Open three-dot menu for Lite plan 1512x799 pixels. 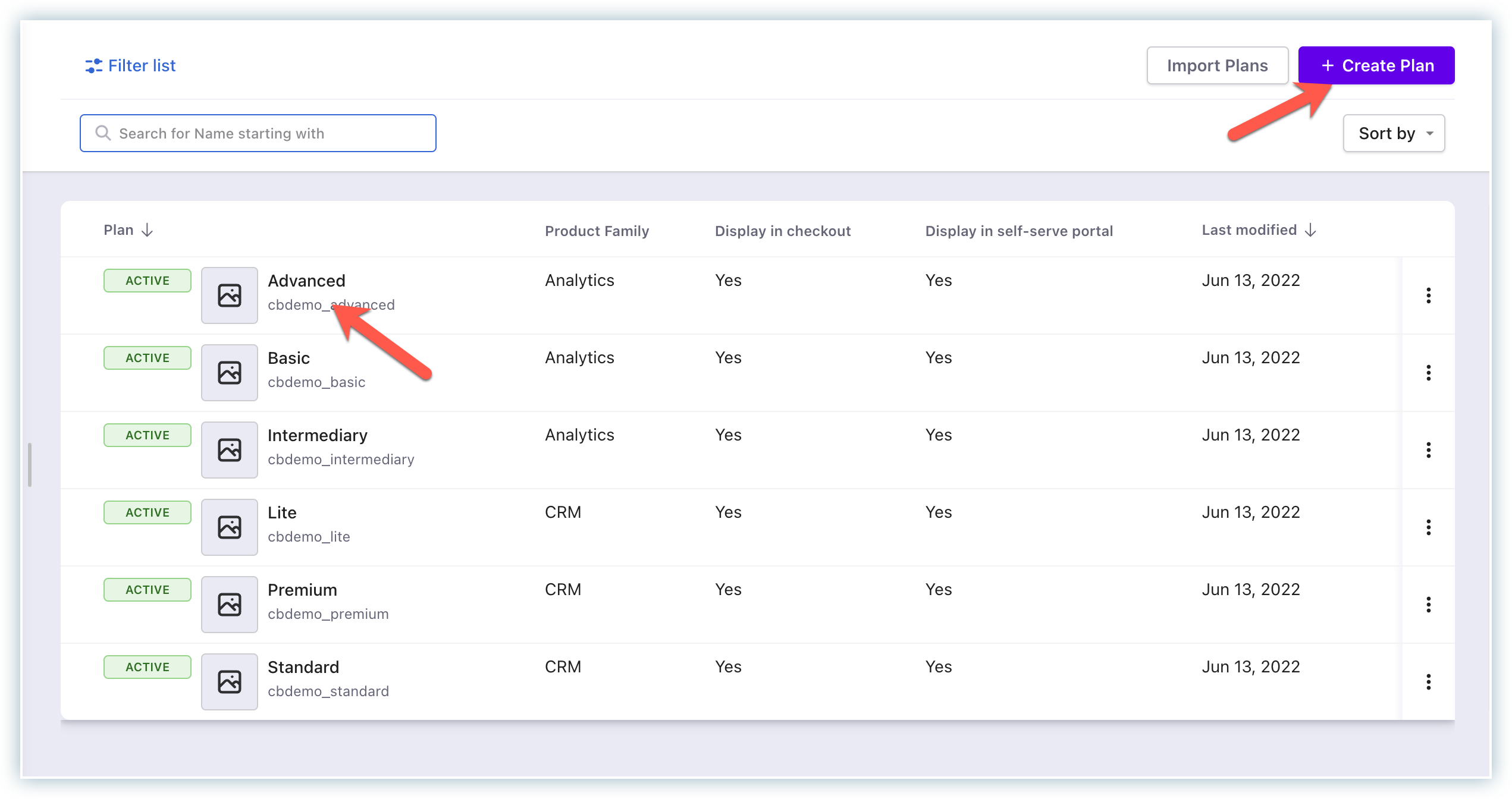tap(1428, 527)
